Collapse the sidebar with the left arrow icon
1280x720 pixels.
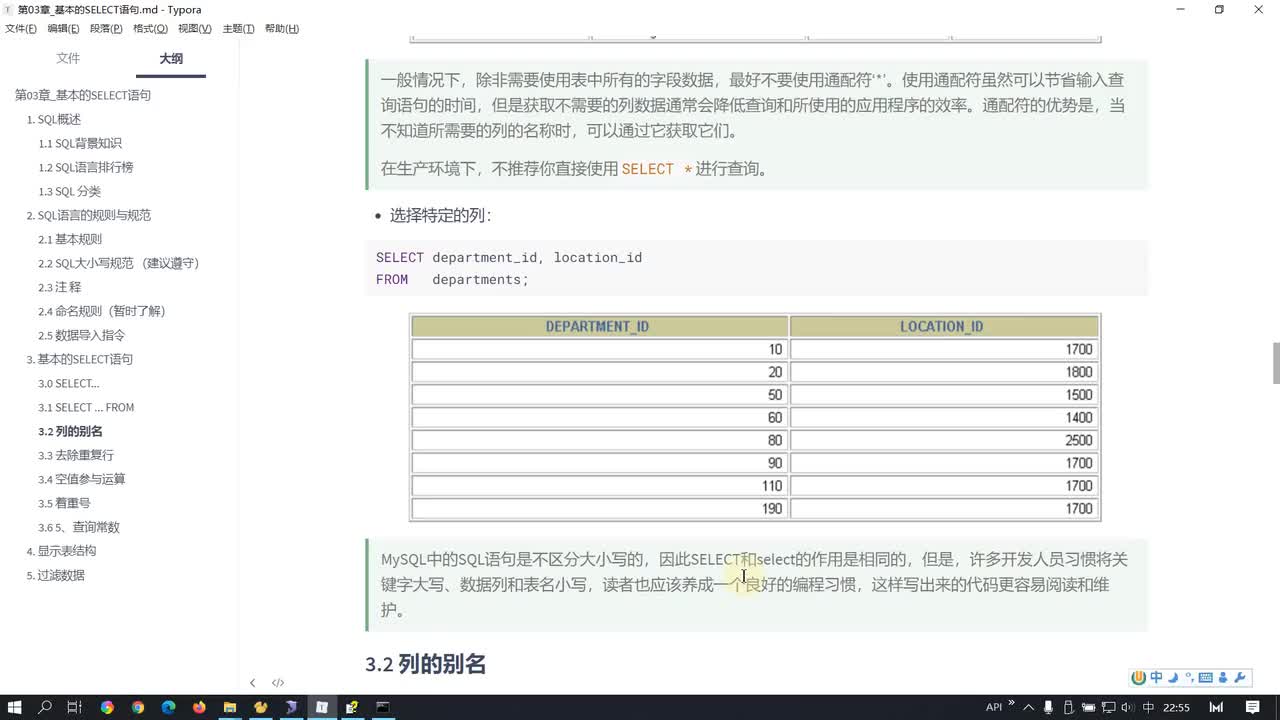pos(252,683)
